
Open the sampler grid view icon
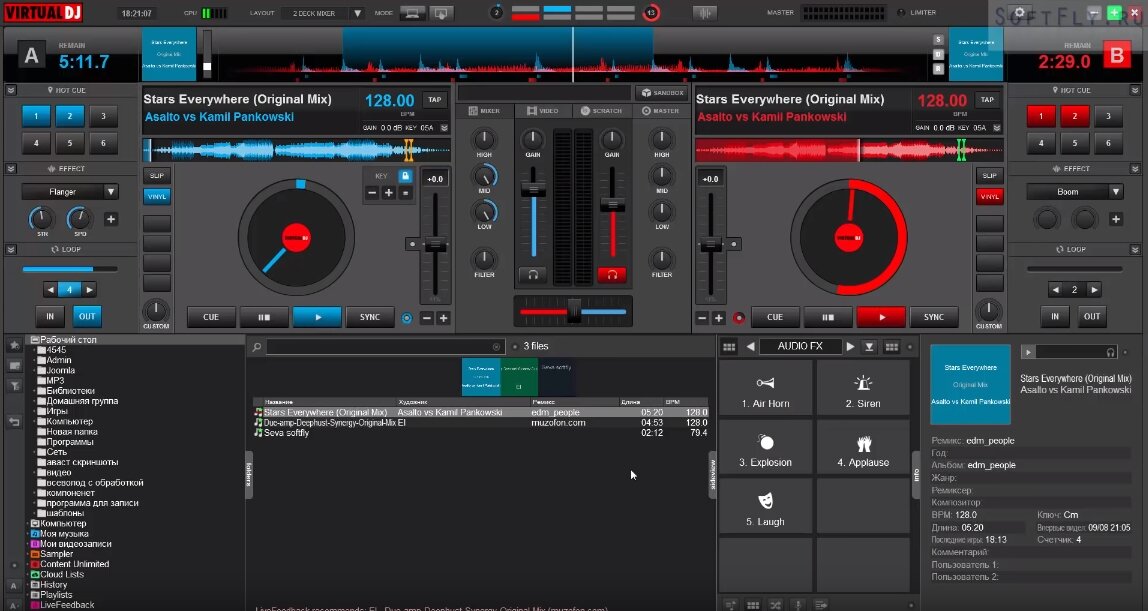[x=728, y=347]
